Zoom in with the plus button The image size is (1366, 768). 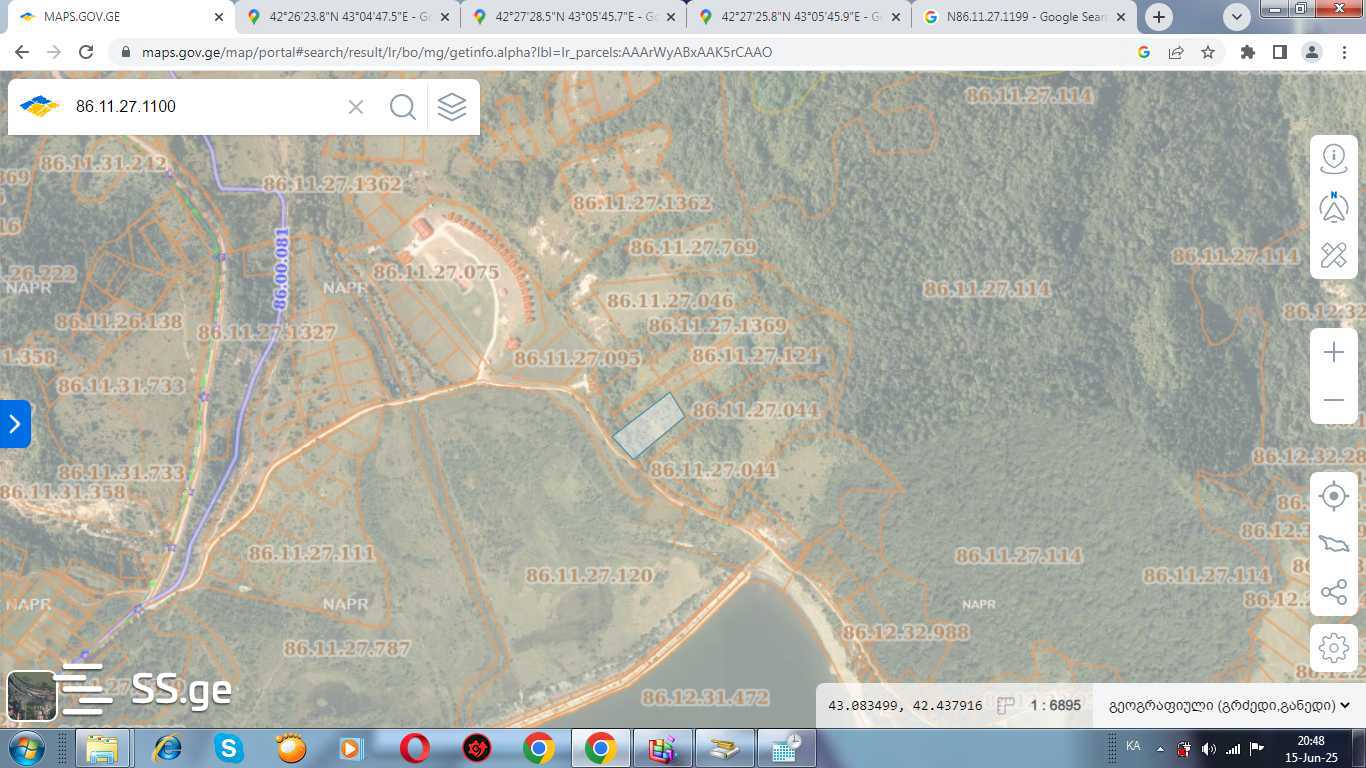pos(1334,353)
